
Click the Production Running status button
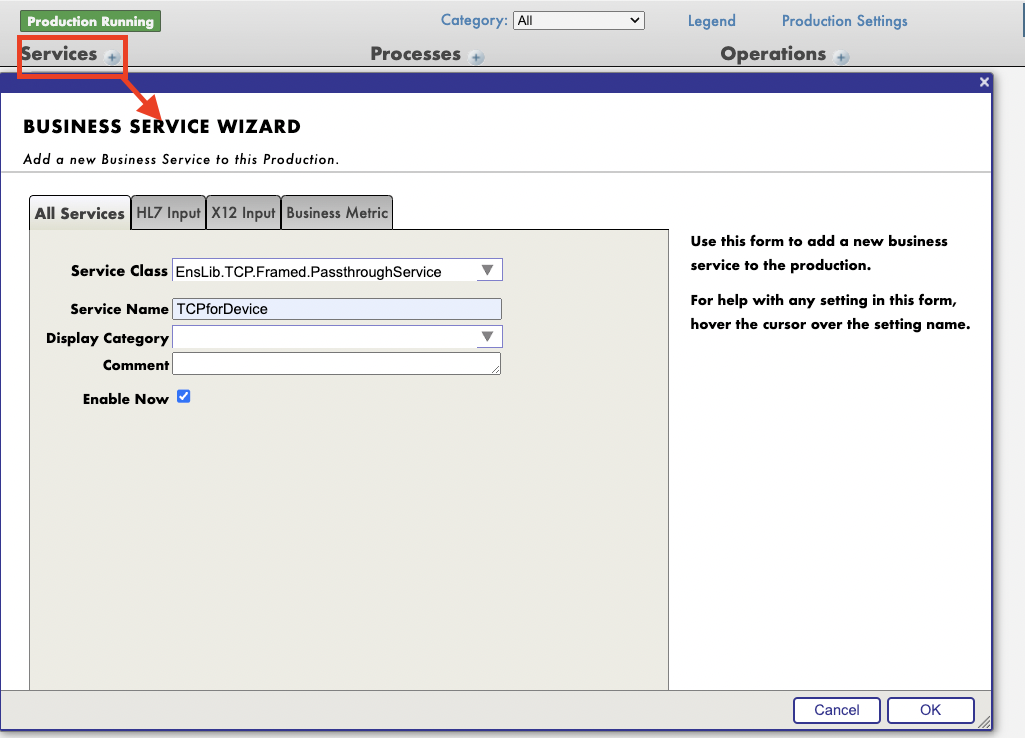coord(90,21)
